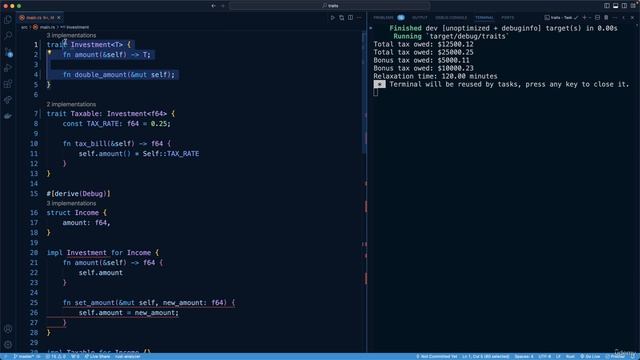Open the Extensions view
The width and height of the screenshot is (640, 360).
coord(8,84)
